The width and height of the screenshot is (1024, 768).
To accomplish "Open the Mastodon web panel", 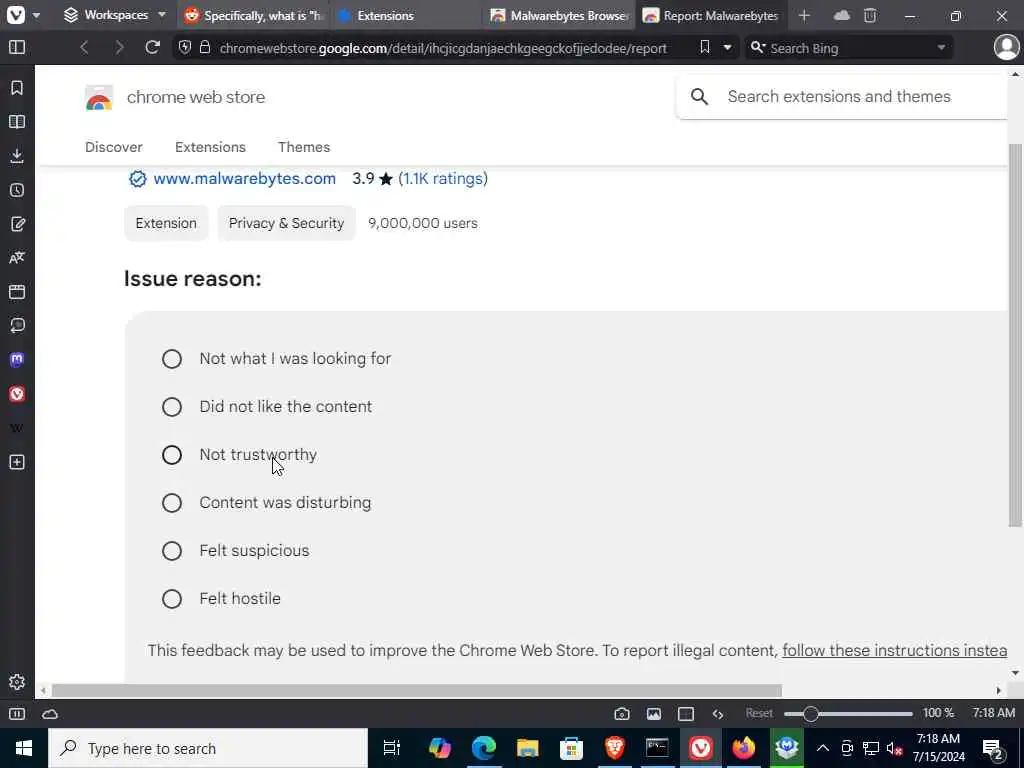I will coord(17,360).
